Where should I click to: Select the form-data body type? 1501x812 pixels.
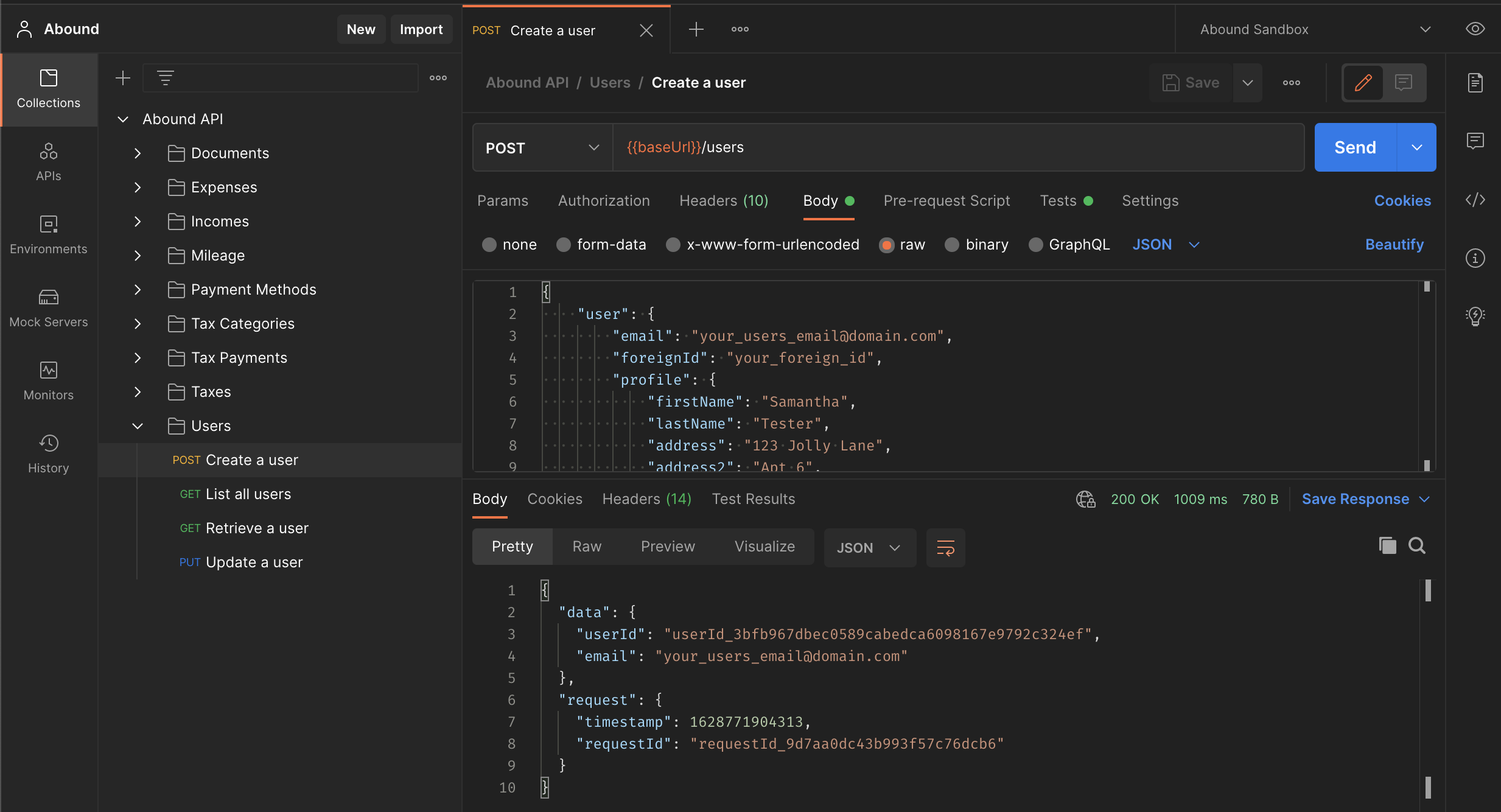tap(564, 245)
